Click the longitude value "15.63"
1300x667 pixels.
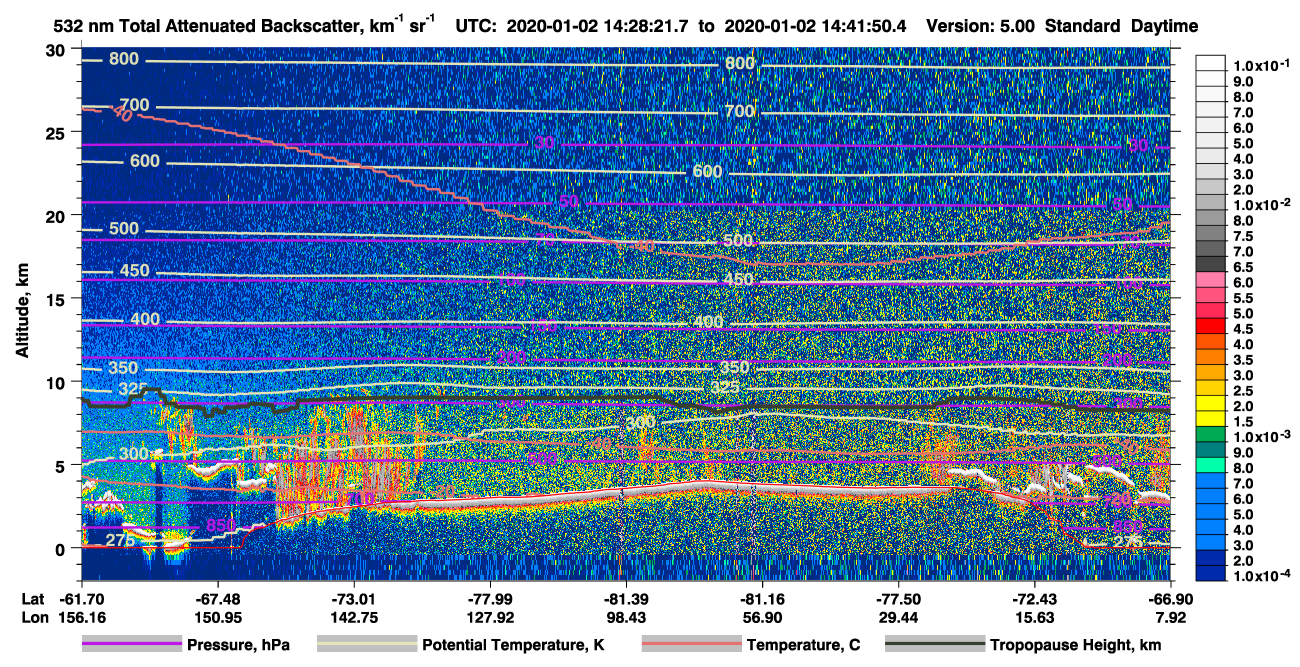pos(1034,617)
